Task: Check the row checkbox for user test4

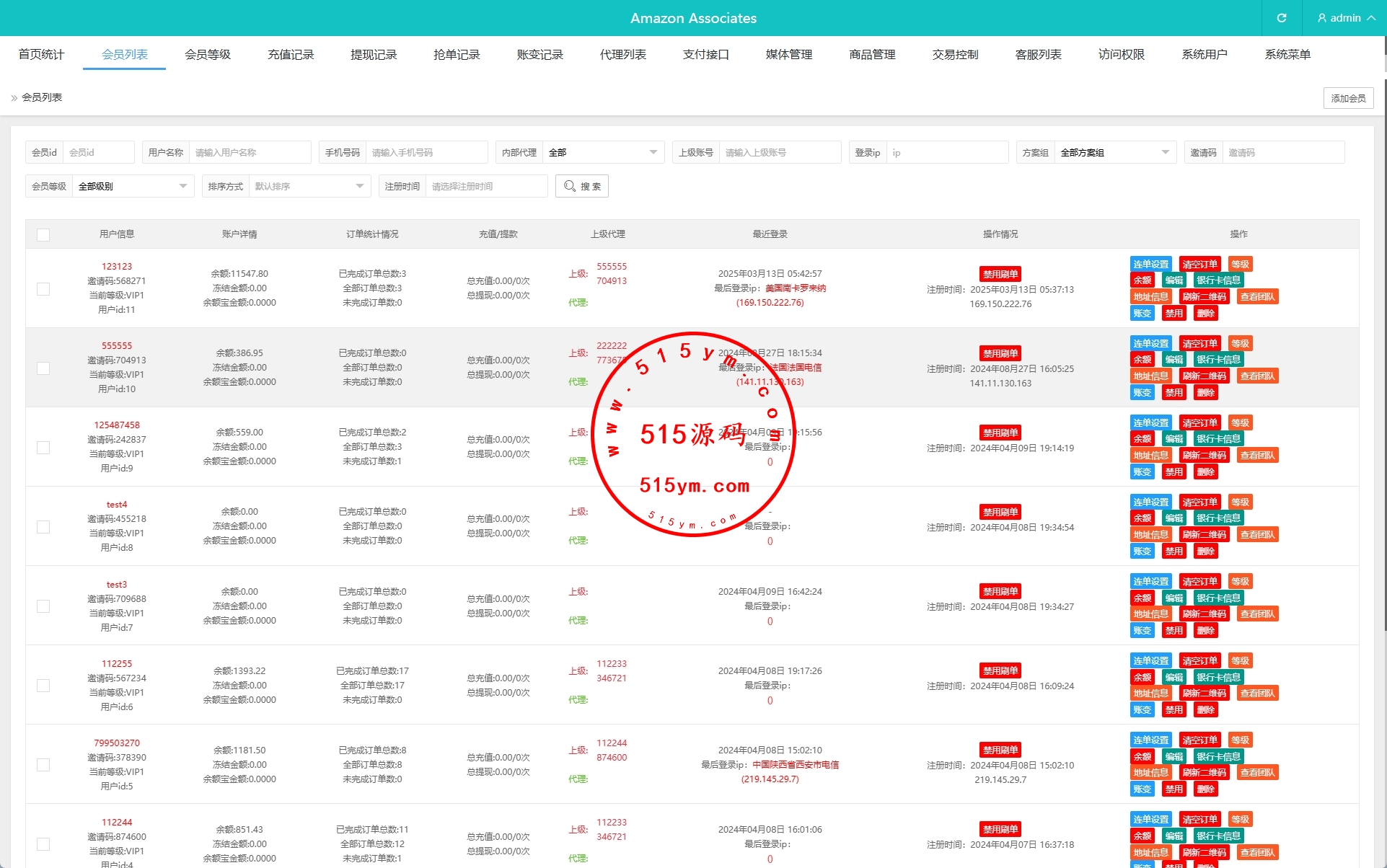Action: pos(43,527)
